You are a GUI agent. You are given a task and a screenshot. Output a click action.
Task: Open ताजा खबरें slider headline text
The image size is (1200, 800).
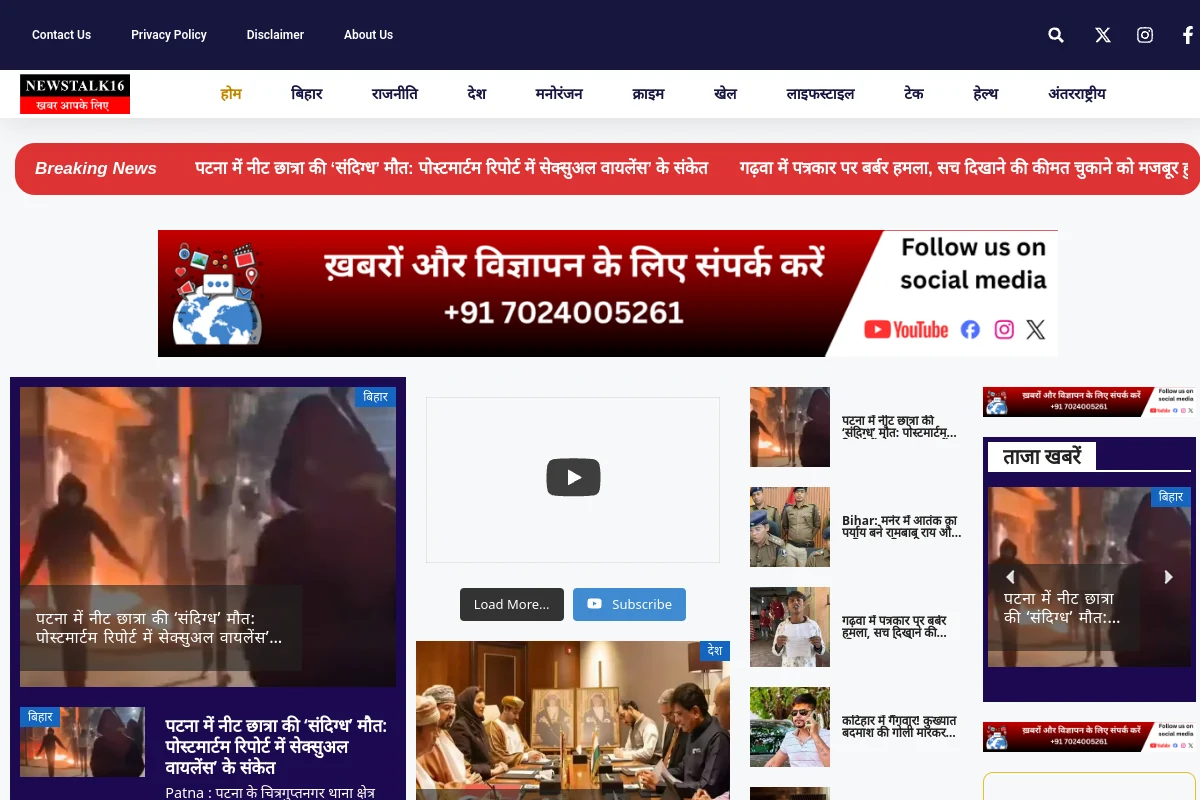click(x=1062, y=608)
